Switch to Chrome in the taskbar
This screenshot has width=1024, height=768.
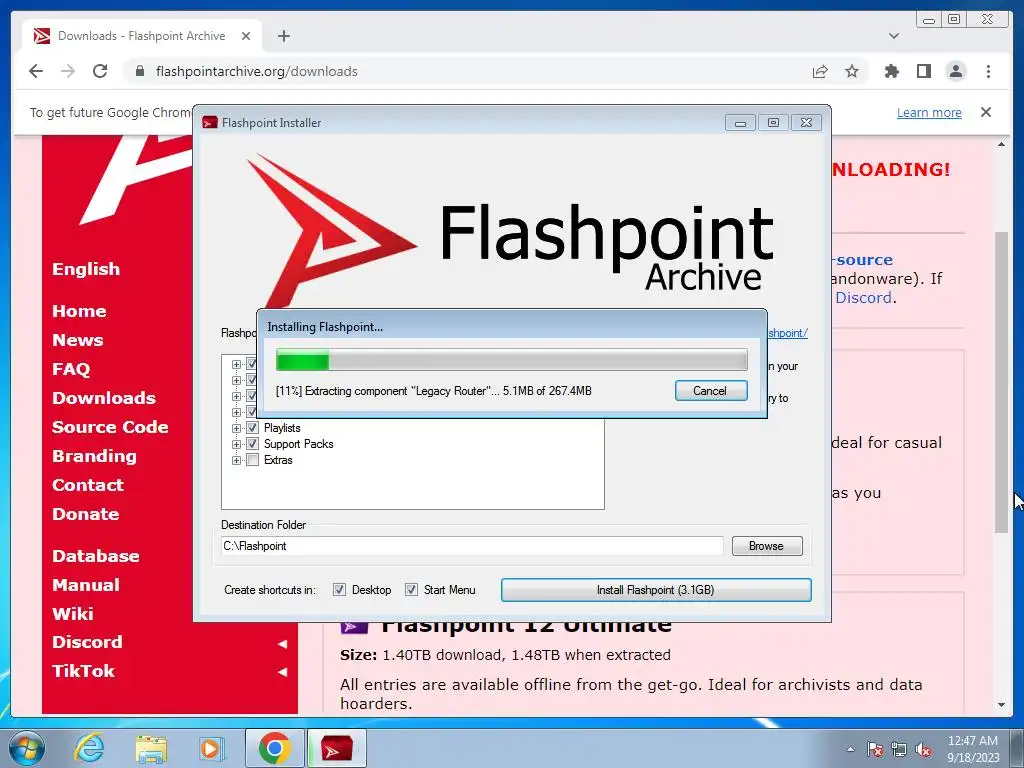274,748
